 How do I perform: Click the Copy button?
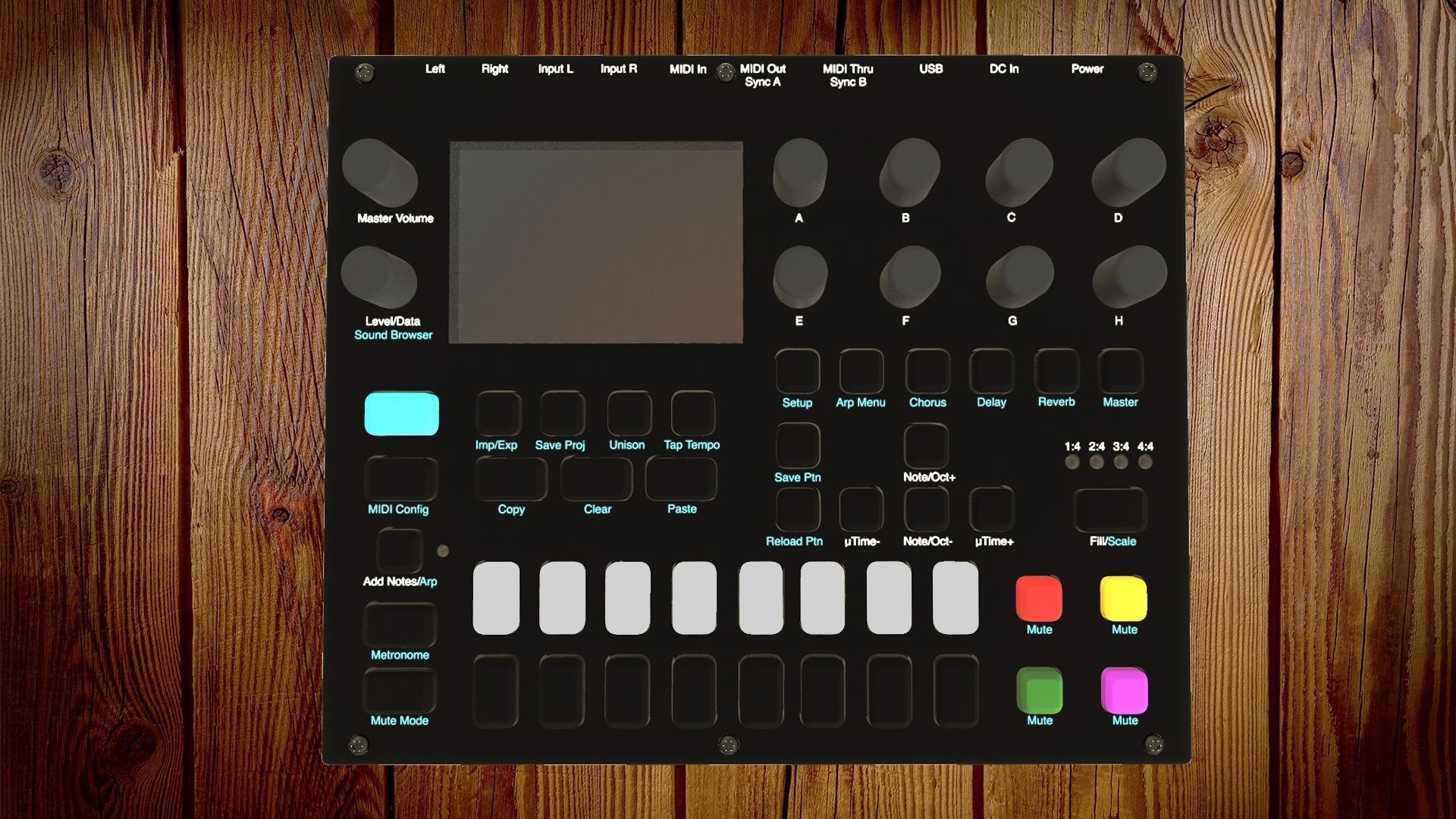pos(510,479)
